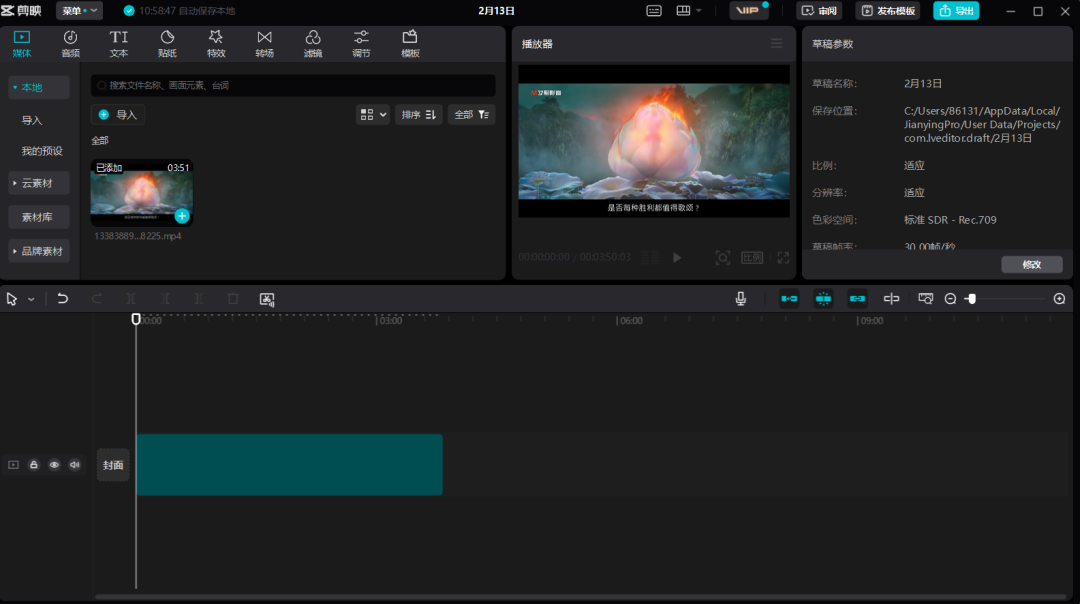Open the layout switcher icon
Screen dimensions: 1080x604
pos(683,10)
